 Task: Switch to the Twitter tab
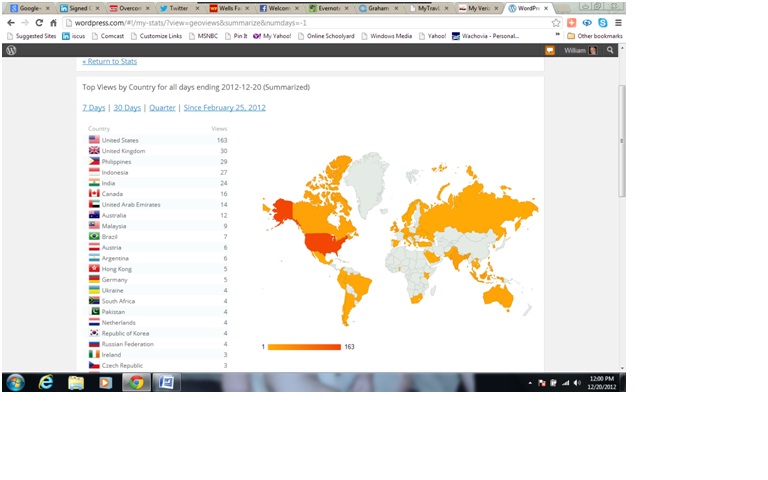point(177,8)
